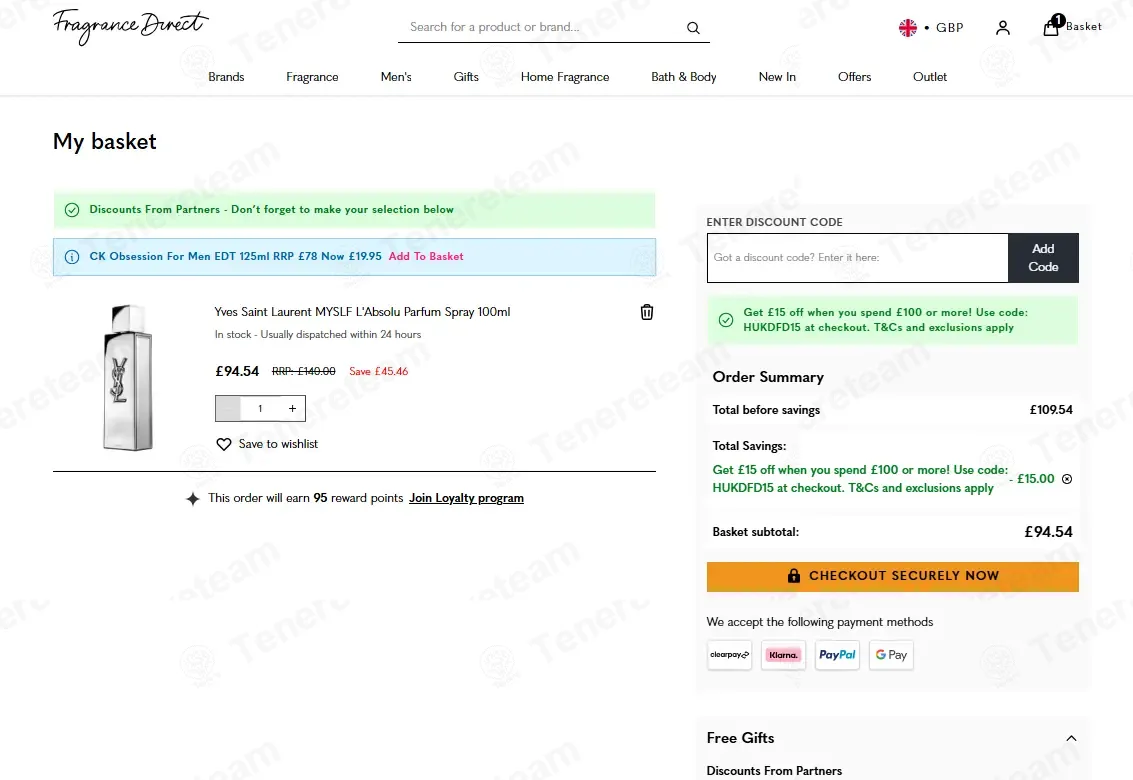1133x780 pixels.
Task: Click the heart wishlist icon
Action: pos(224,444)
